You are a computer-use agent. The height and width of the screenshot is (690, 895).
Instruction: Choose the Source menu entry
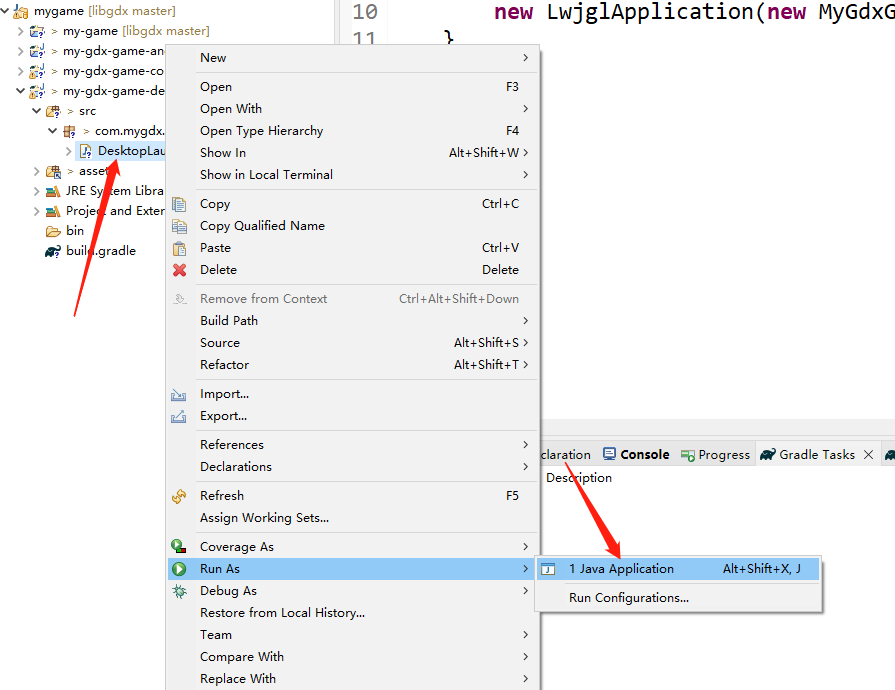(x=352, y=343)
